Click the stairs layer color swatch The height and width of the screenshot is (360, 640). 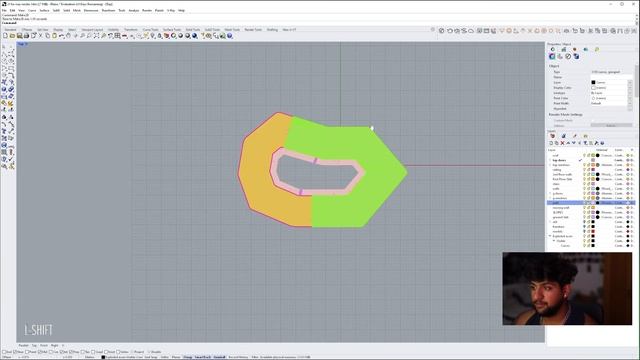point(593,184)
